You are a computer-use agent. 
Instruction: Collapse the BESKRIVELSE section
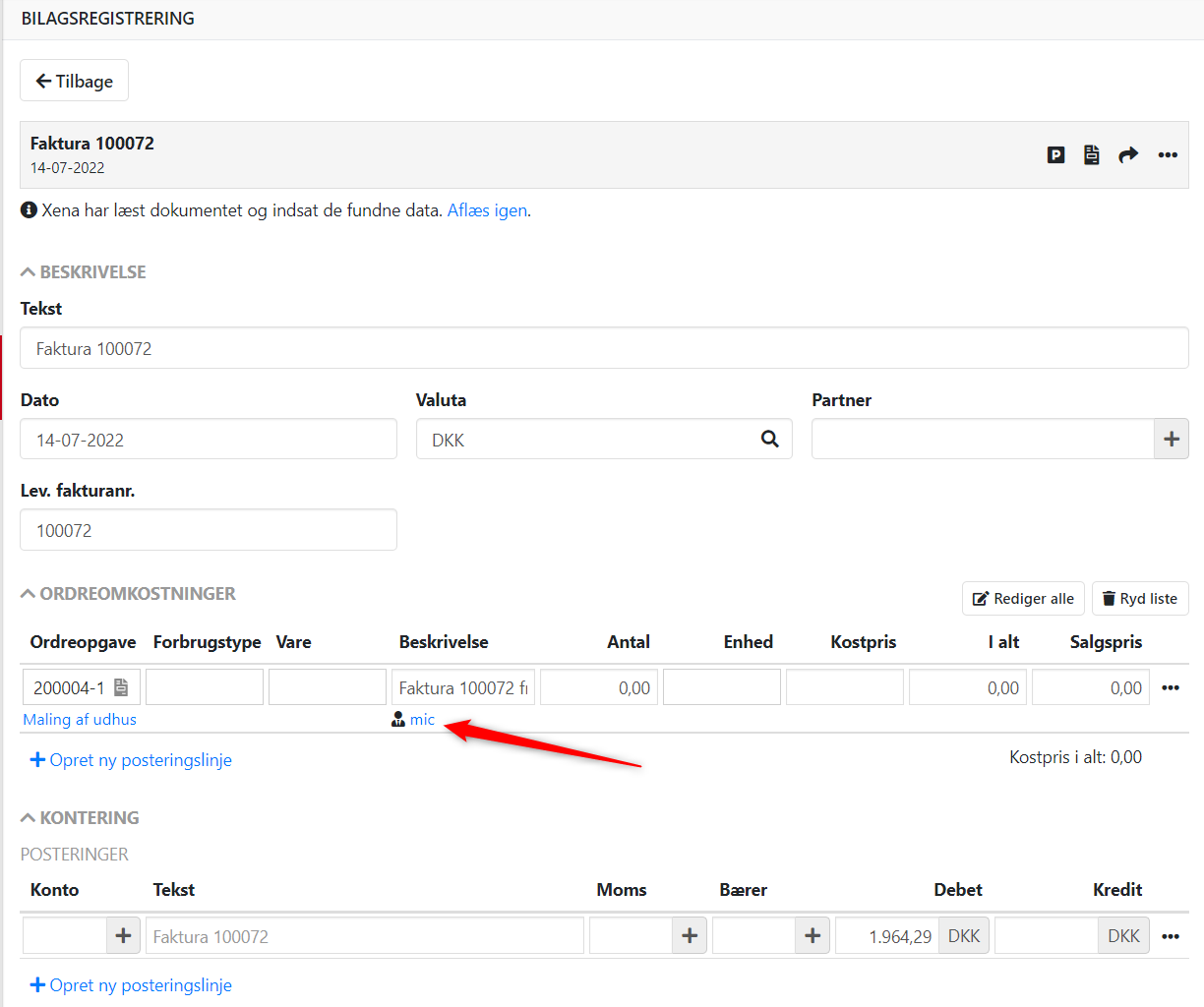[84, 272]
